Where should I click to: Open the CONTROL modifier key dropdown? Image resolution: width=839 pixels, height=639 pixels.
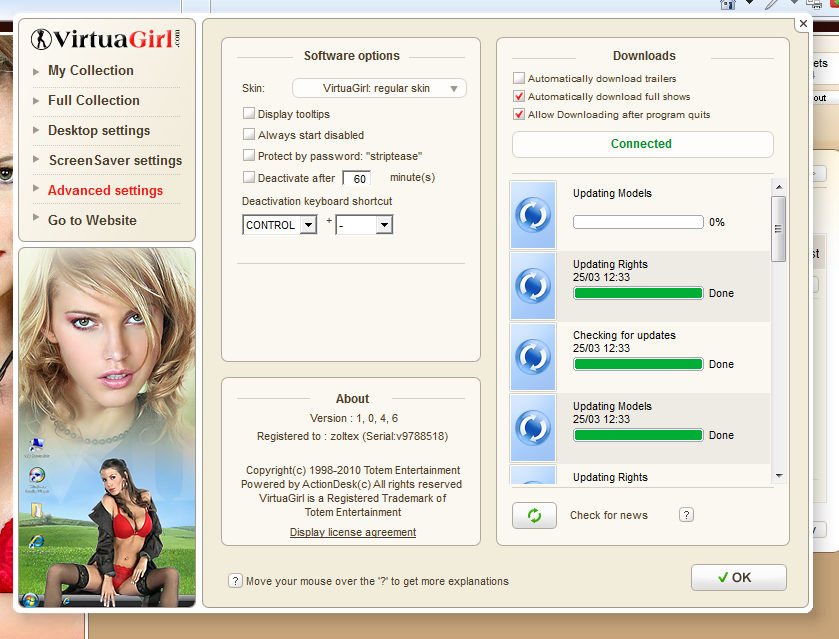(279, 225)
